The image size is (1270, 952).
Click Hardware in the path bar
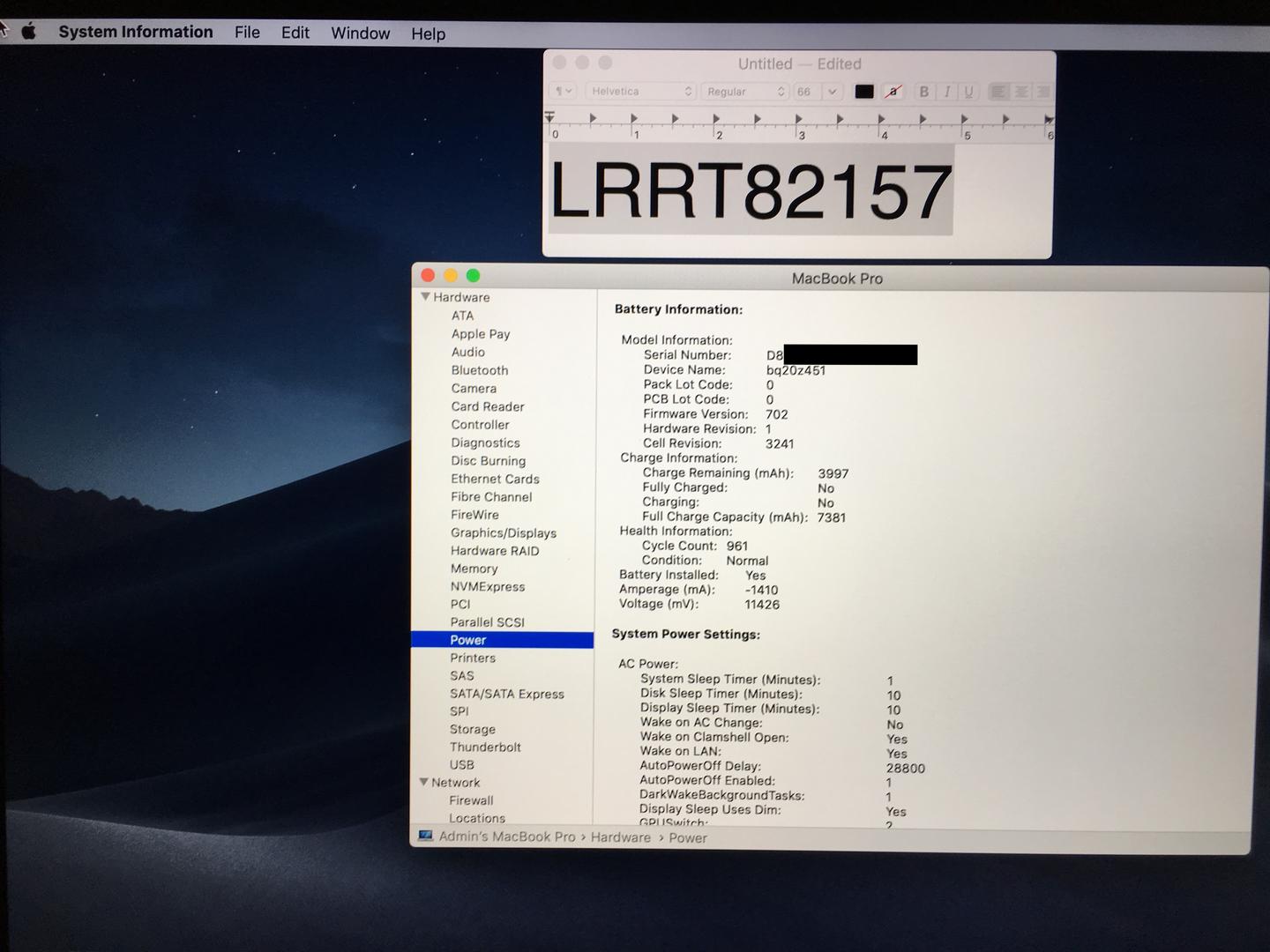point(621,837)
